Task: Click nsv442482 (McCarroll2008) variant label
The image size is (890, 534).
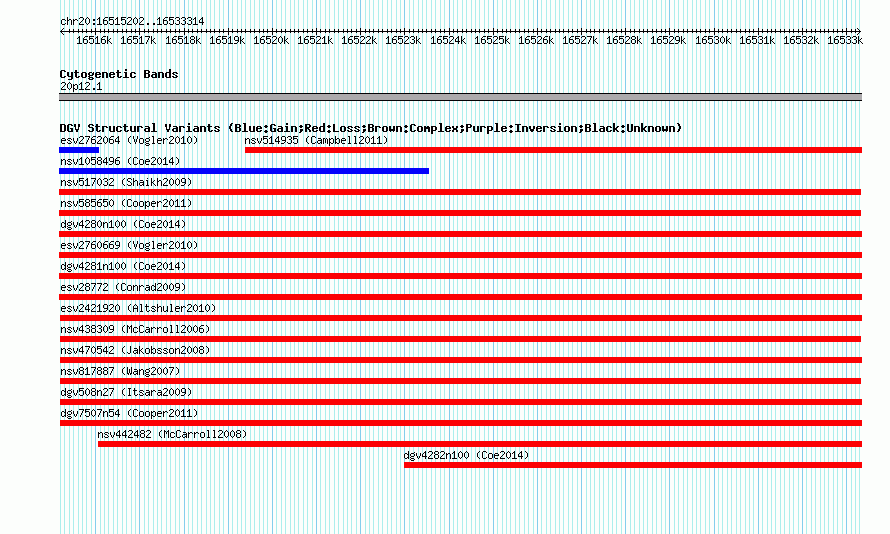Action: (x=172, y=434)
